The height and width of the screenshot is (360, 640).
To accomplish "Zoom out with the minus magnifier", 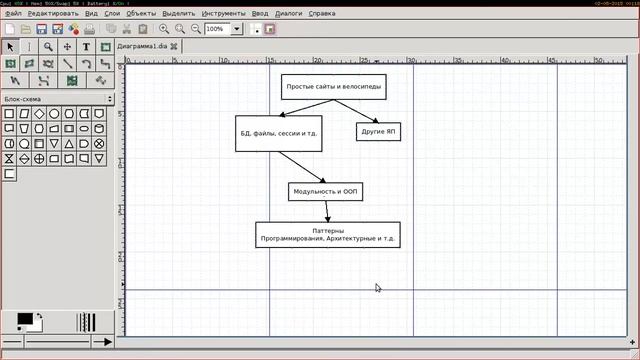I will [196, 29].
